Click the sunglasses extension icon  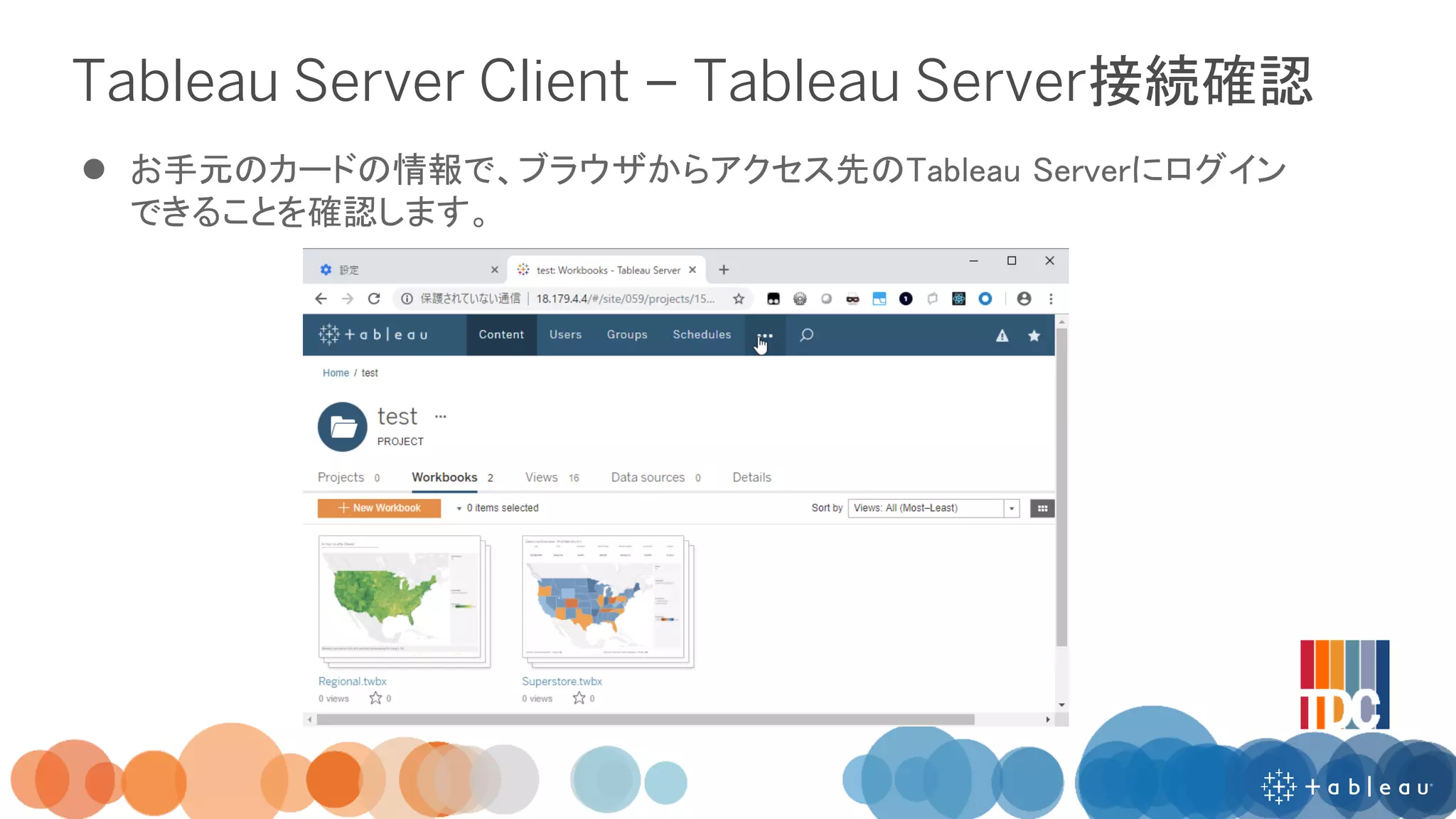(x=852, y=299)
